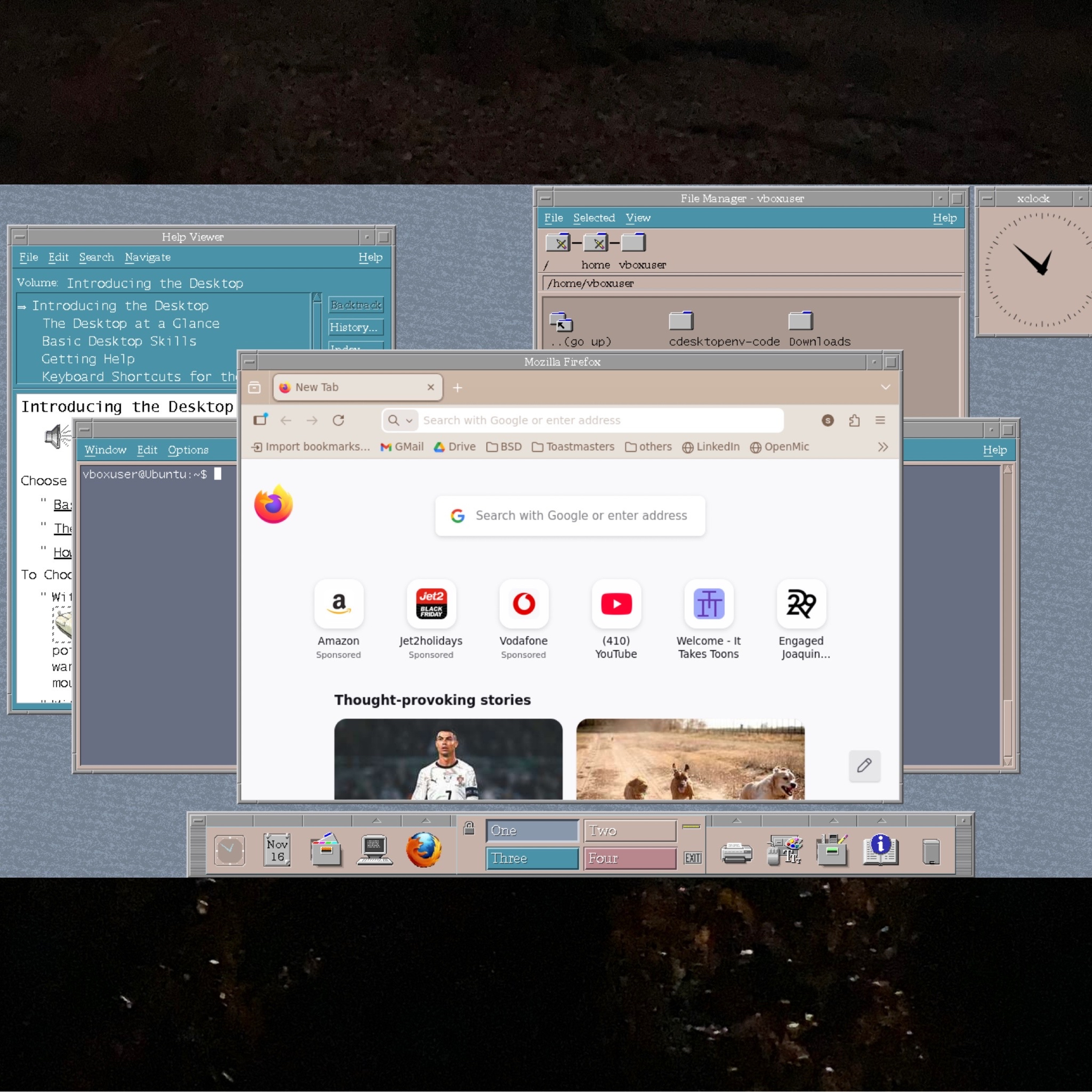1092x1092 pixels.
Task: Click the lock screen padlock icon
Action: [468, 828]
